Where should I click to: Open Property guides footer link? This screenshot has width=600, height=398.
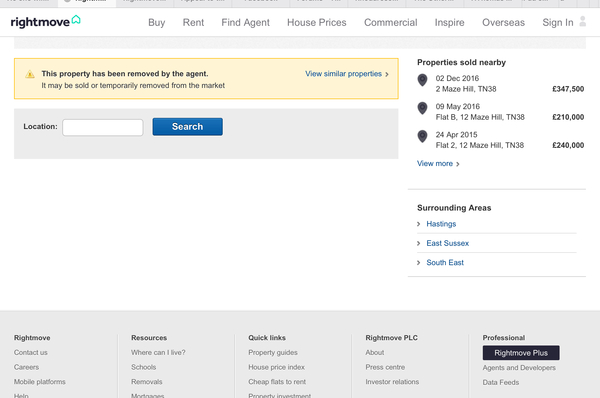click(x=273, y=352)
